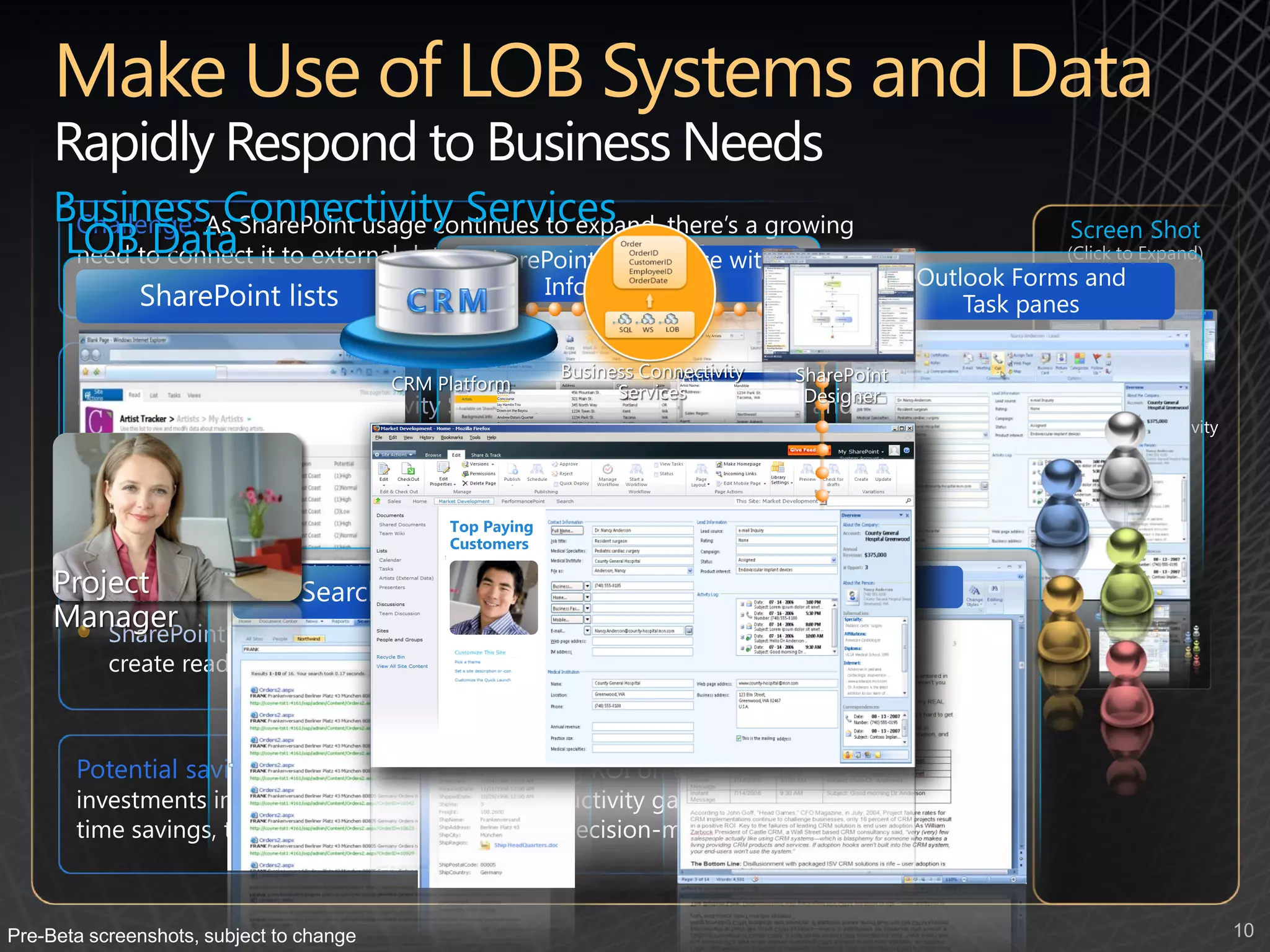Click Customize This Site link
The image size is (1270, 952).
(x=480, y=652)
